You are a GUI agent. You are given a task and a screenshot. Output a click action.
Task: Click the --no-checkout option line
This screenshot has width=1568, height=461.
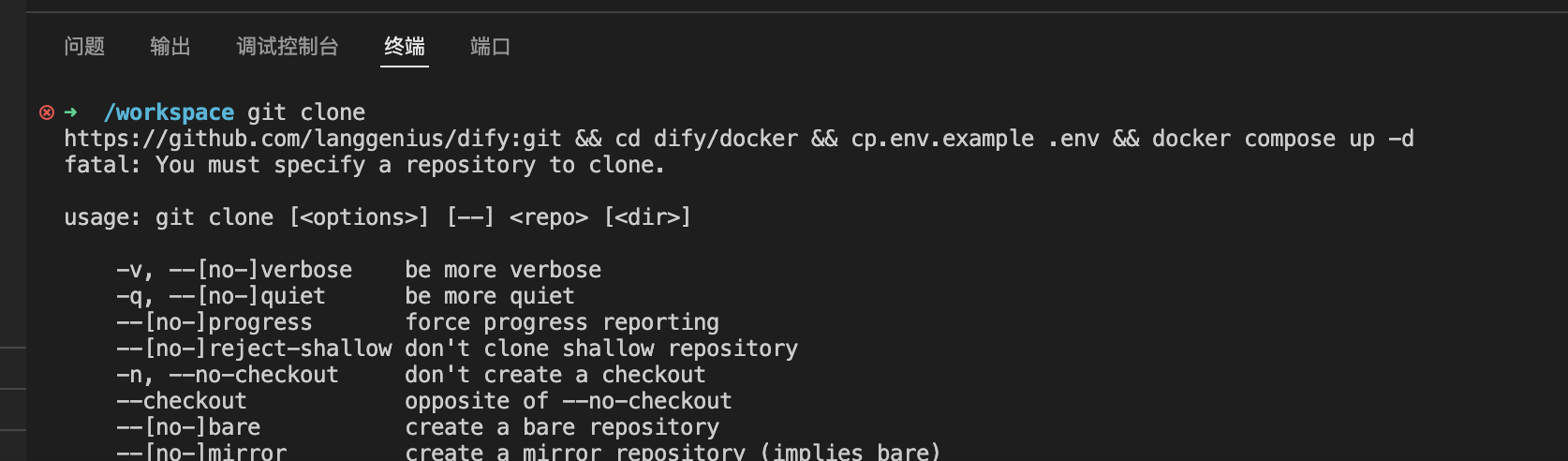(411, 375)
